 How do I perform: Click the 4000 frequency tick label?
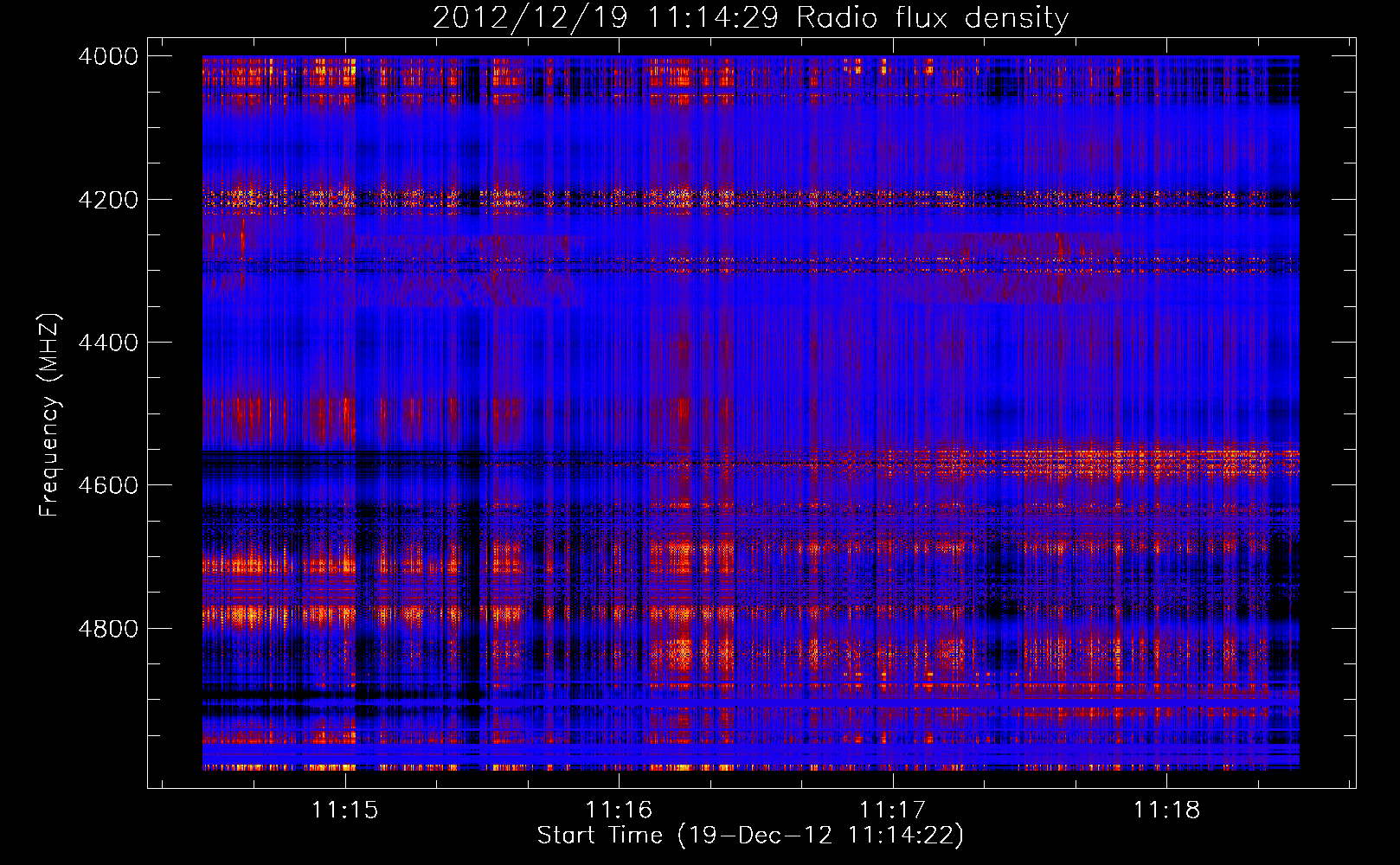[x=108, y=56]
